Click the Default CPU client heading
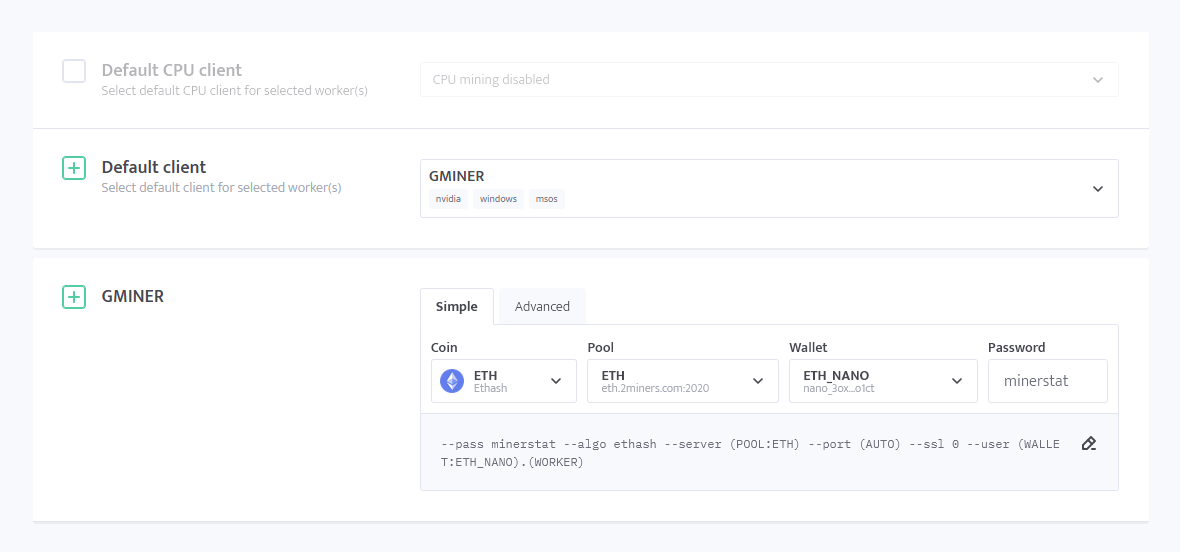The width and height of the screenshot is (1180, 552). pos(172,70)
